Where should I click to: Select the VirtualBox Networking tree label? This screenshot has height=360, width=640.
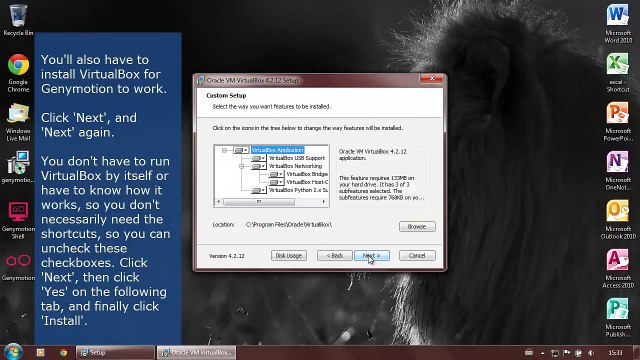(295, 166)
